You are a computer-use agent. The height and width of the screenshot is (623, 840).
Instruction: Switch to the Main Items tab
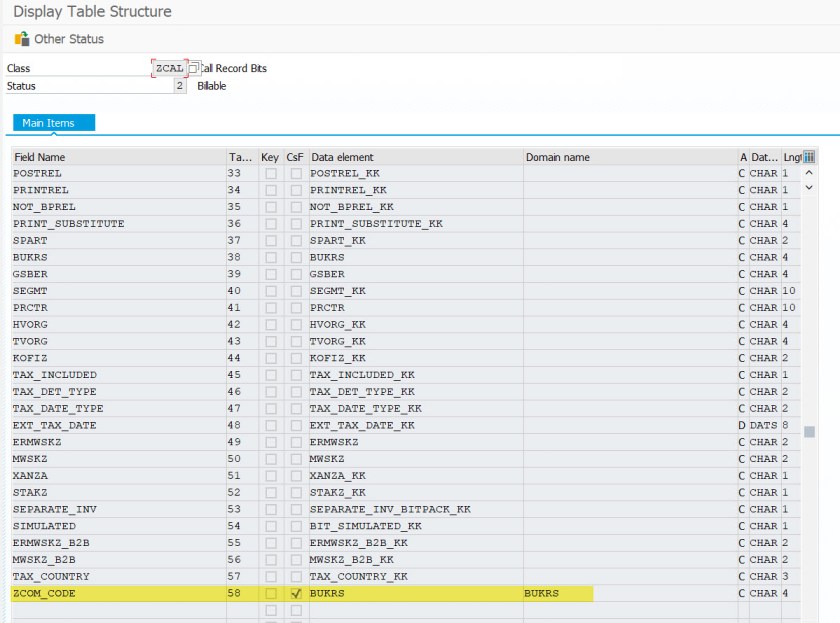pyautogui.click(x=48, y=123)
